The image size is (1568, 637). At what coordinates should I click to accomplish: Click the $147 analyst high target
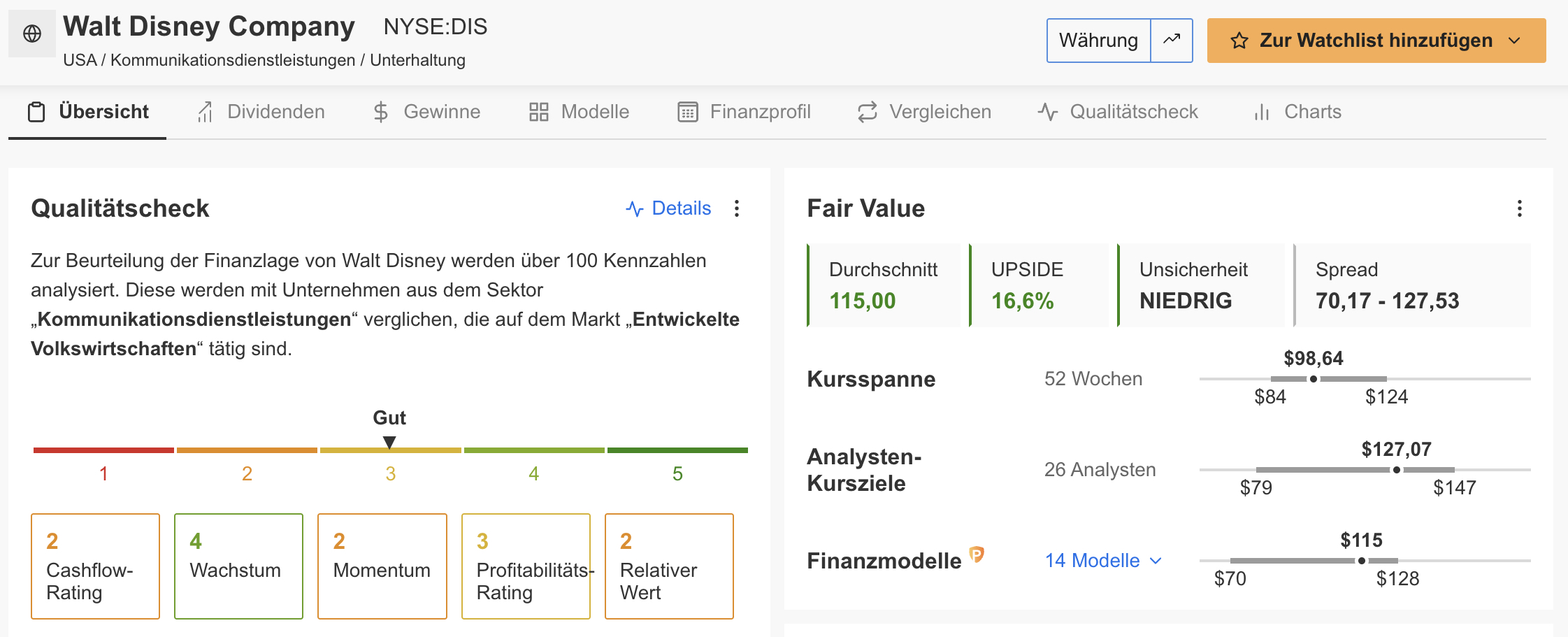[1455, 488]
